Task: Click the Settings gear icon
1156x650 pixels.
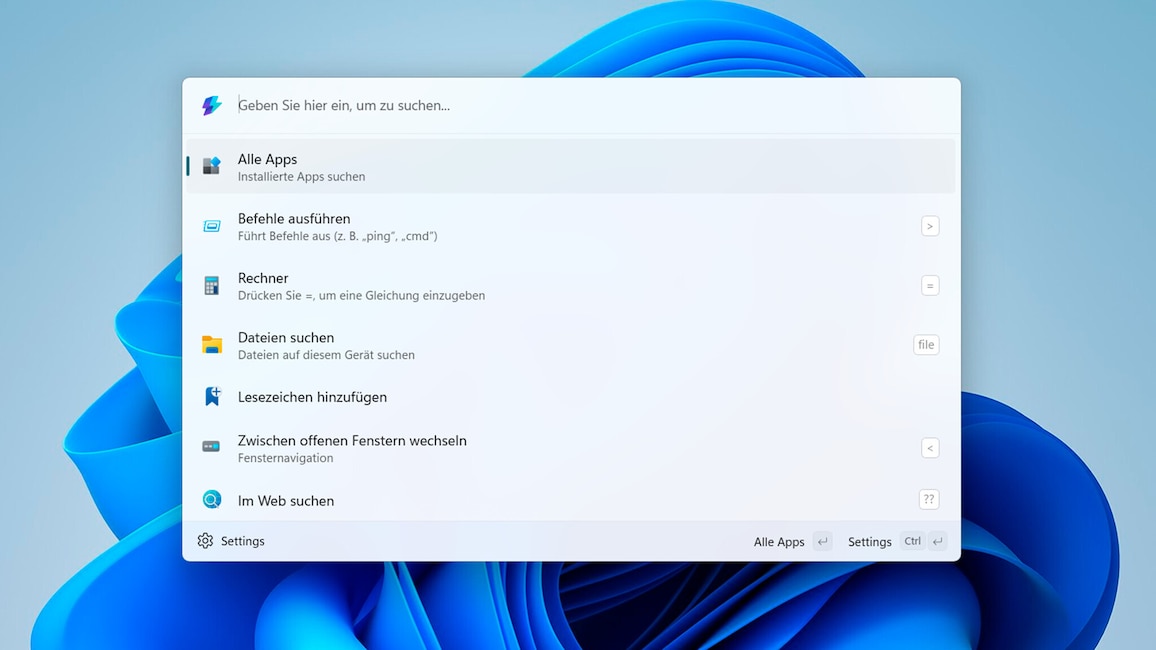Action: tap(205, 541)
